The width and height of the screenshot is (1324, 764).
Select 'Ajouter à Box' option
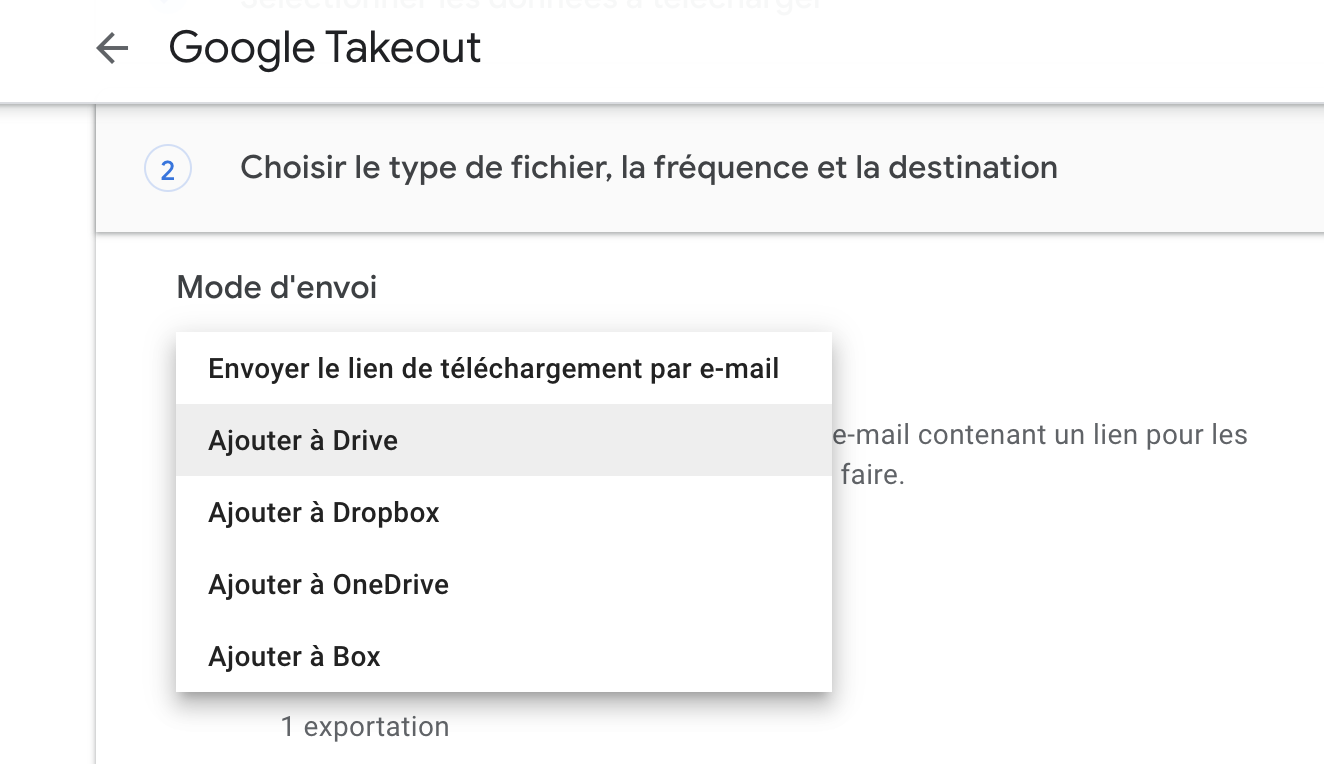[x=294, y=656]
